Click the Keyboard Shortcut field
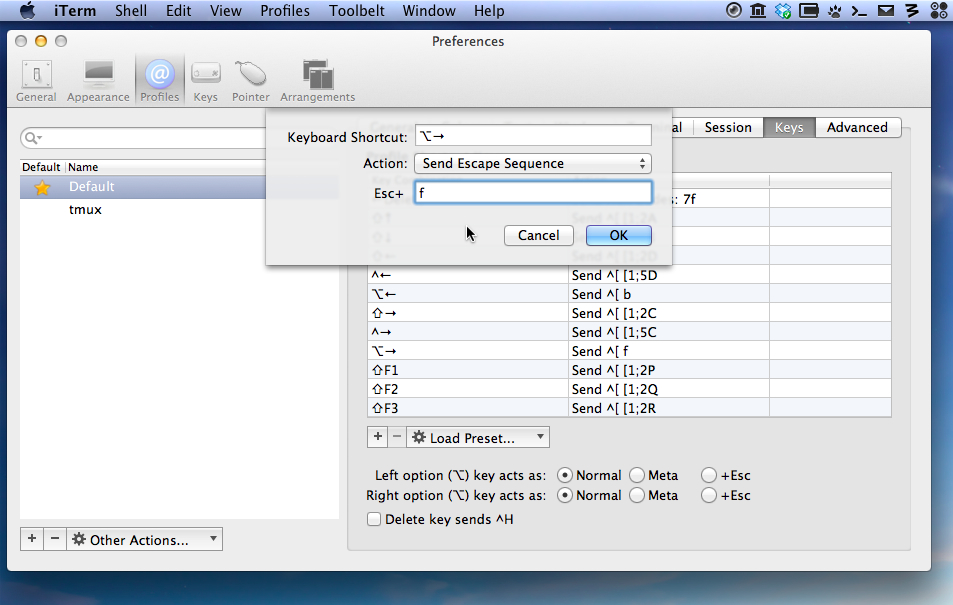This screenshot has height=605, width=953. pyautogui.click(x=533, y=136)
